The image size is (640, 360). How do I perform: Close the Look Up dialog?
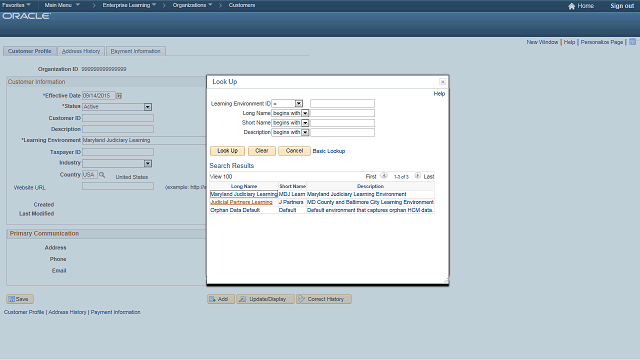pyautogui.click(x=442, y=82)
